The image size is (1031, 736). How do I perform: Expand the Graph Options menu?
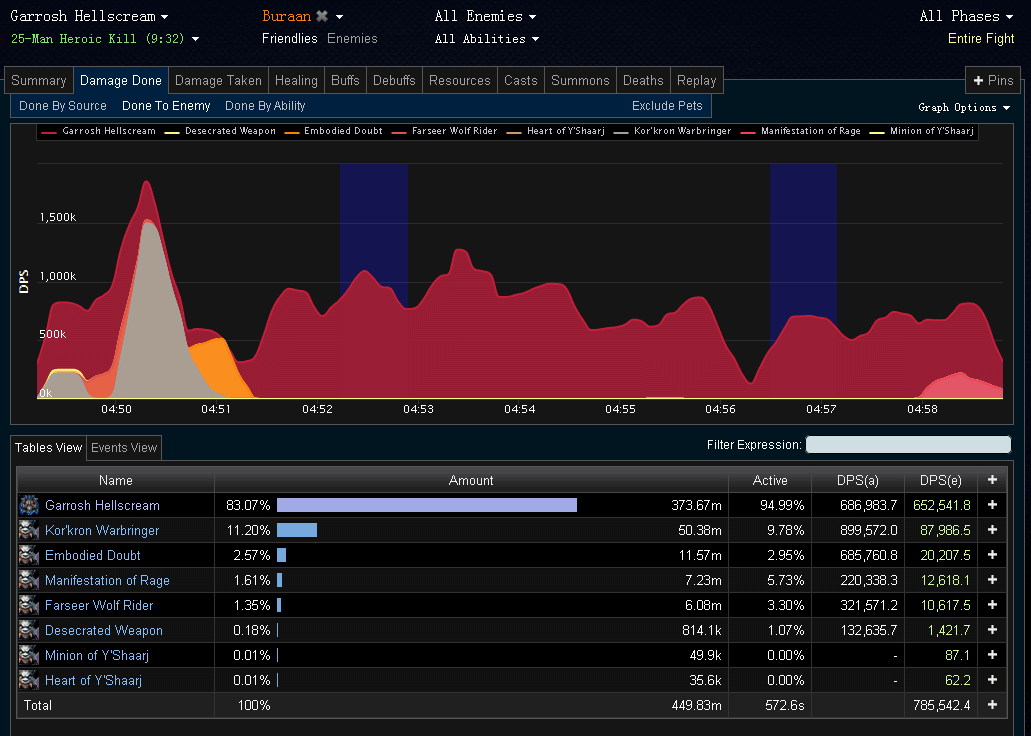click(x=963, y=108)
